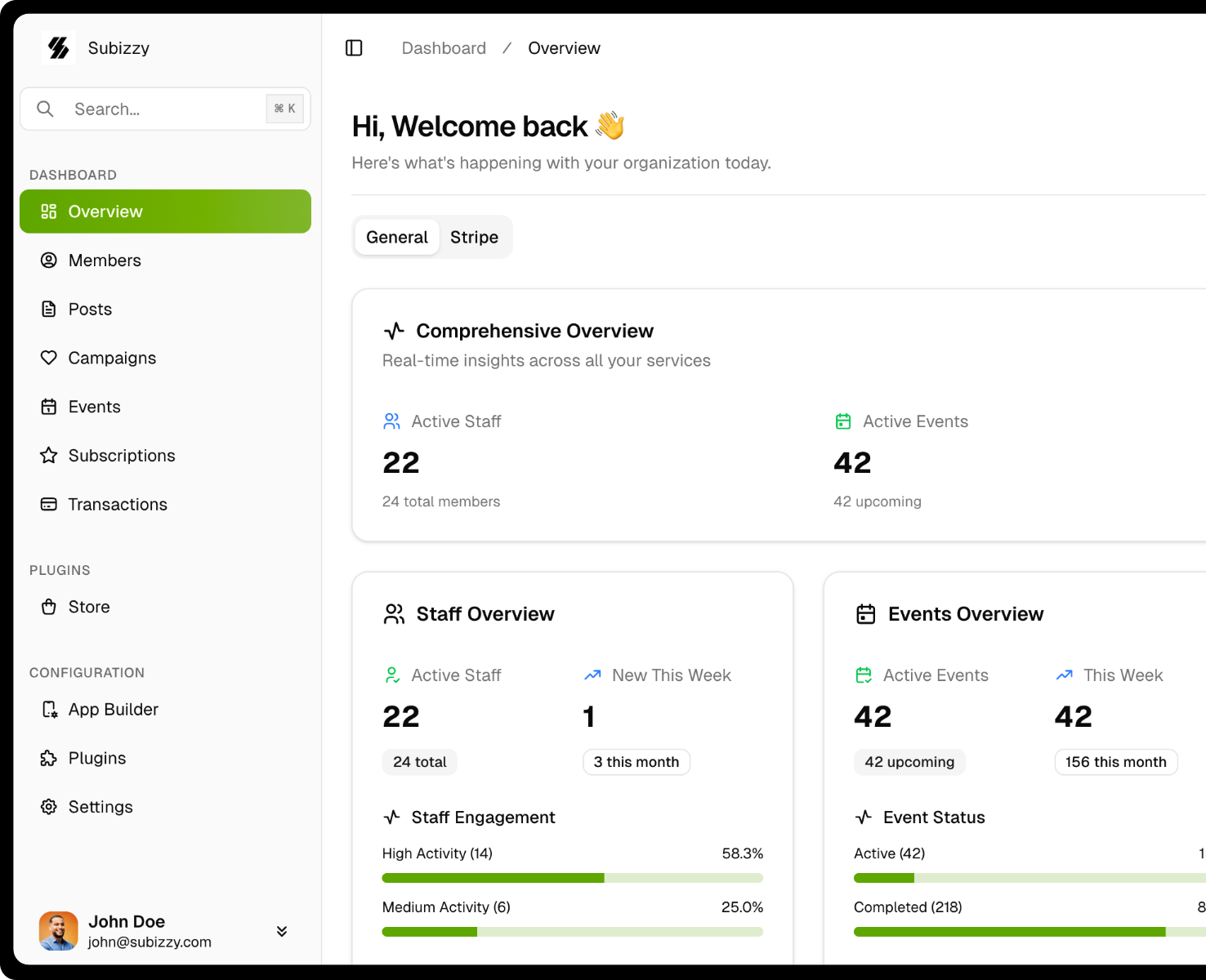Open Subscriptions via the star icon

point(48,455)
